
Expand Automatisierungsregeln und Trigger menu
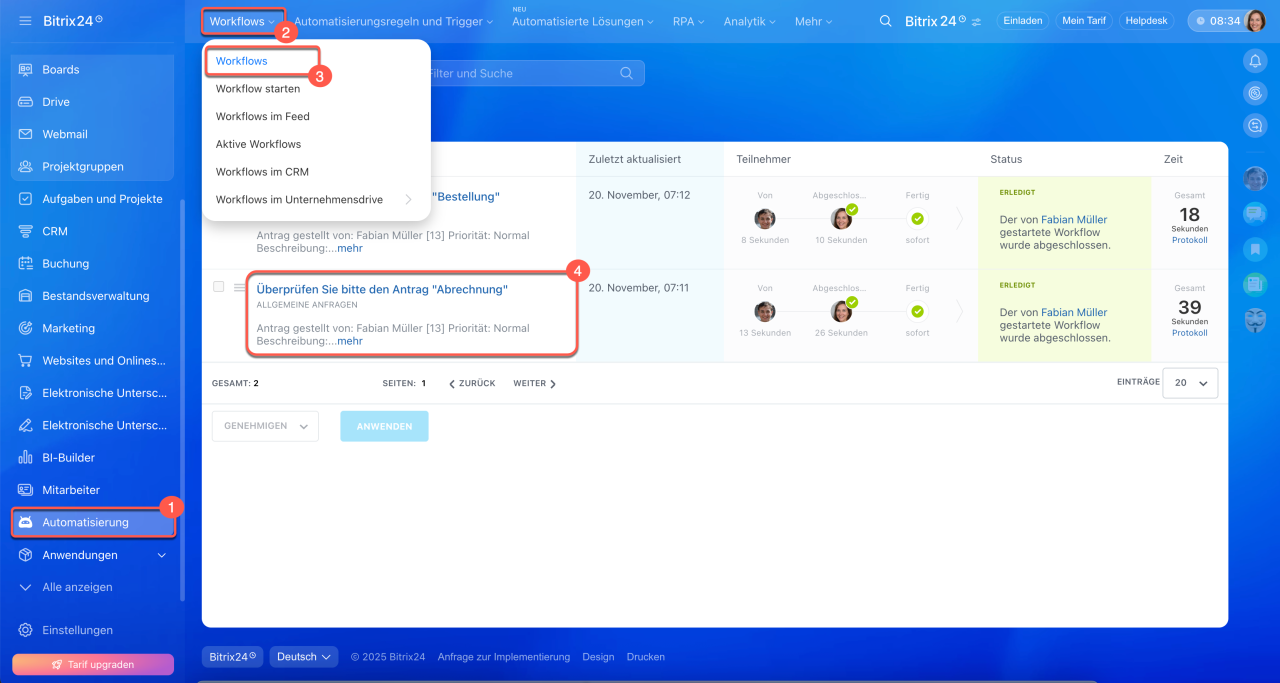click(x=393, y=22)
